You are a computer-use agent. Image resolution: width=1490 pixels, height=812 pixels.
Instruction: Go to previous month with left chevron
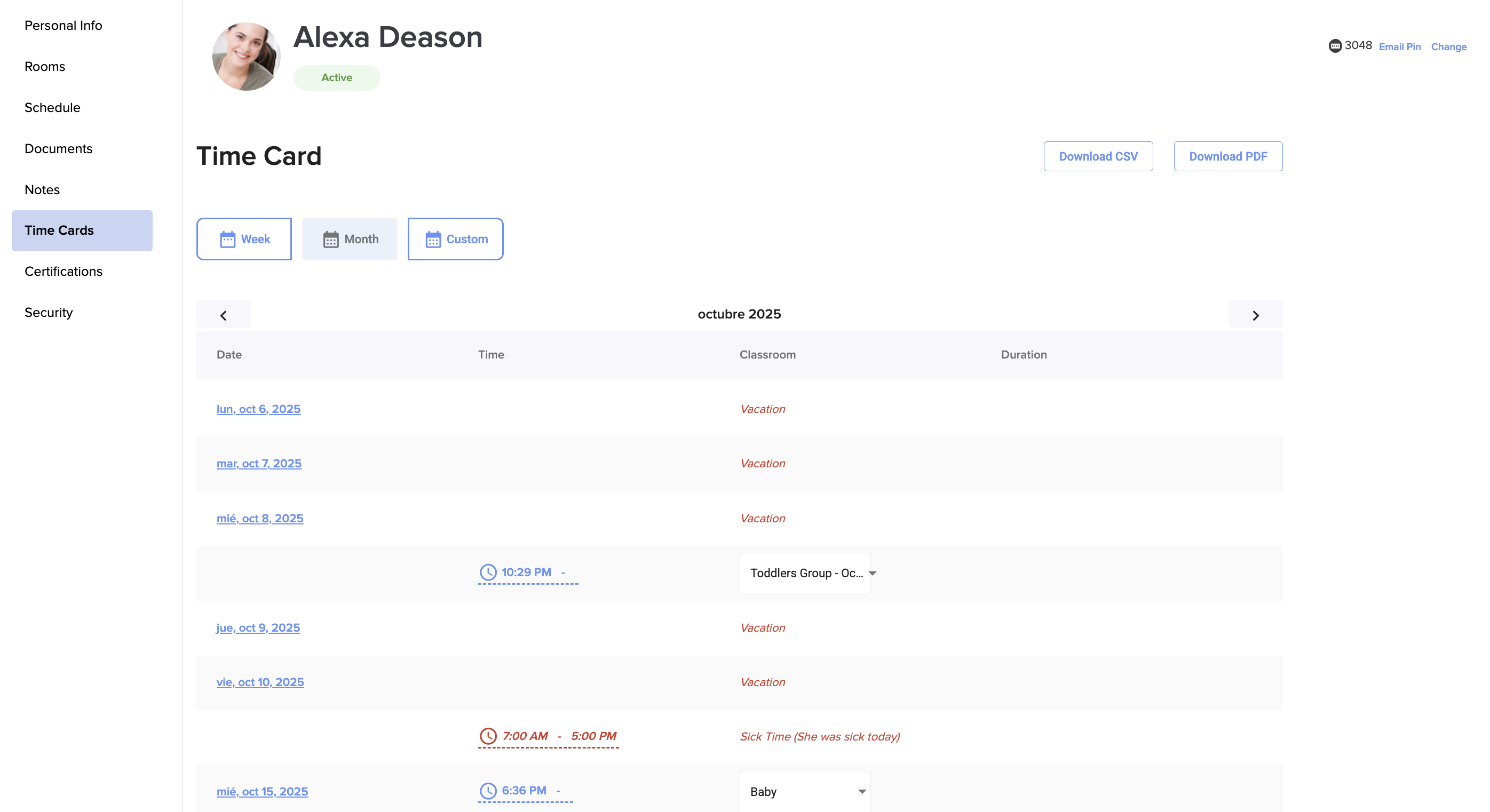click(x=223, y=315)
